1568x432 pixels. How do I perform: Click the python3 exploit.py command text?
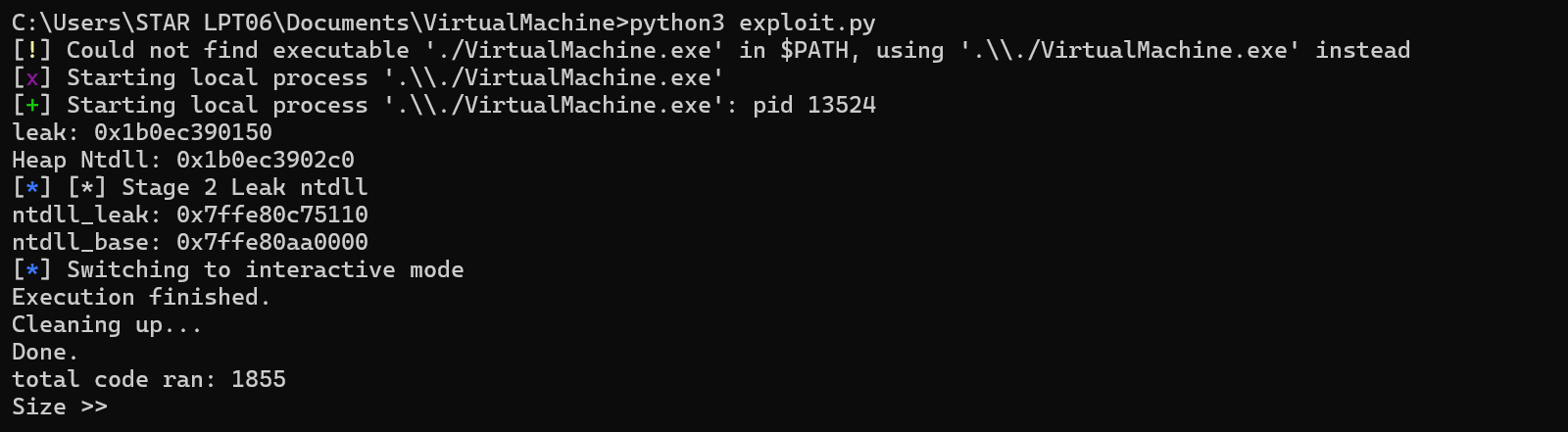(753, 24)
